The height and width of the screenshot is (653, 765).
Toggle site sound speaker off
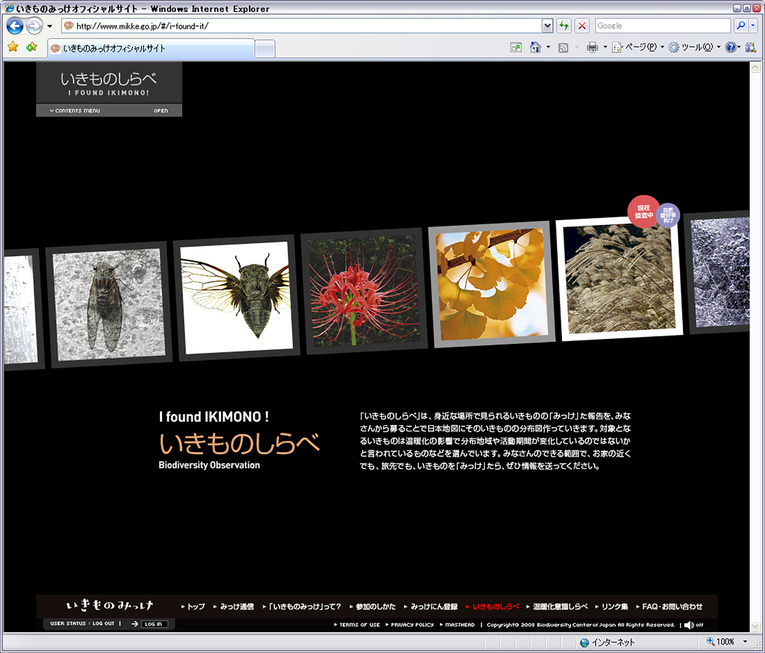(691, 625)
